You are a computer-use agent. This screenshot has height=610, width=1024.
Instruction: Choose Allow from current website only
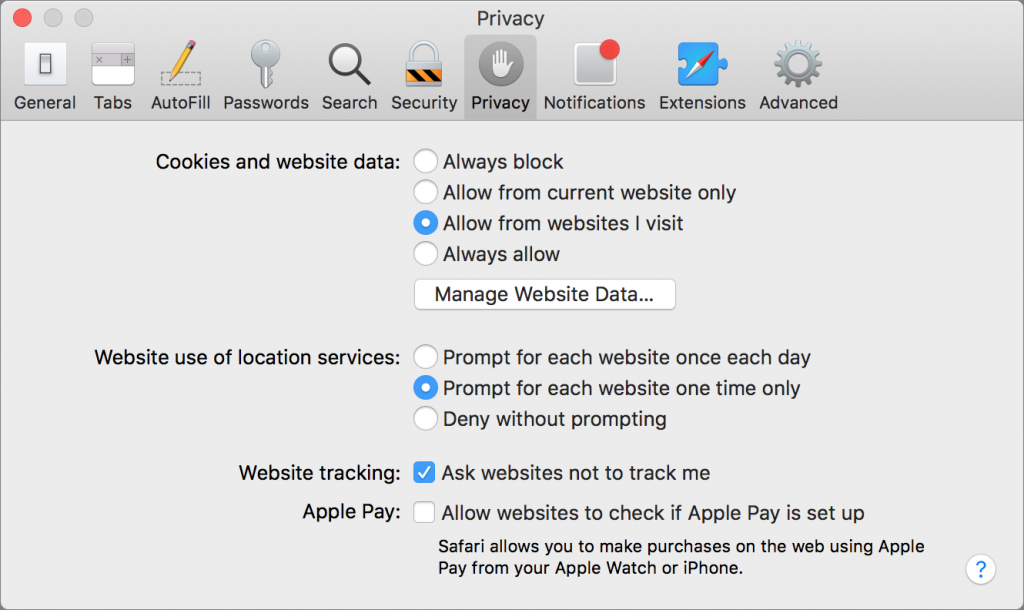426,192
